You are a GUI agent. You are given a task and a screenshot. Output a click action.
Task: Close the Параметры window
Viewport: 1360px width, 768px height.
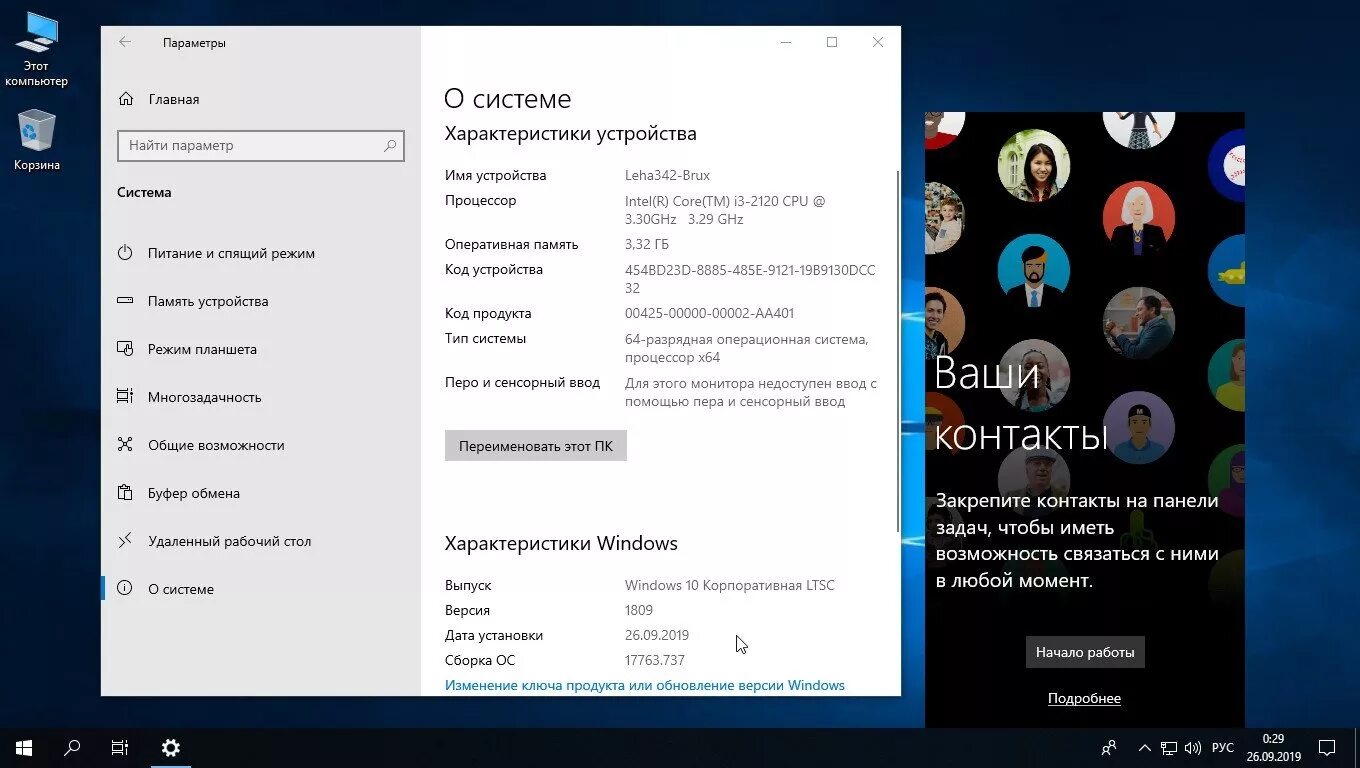tap(878, 42)
